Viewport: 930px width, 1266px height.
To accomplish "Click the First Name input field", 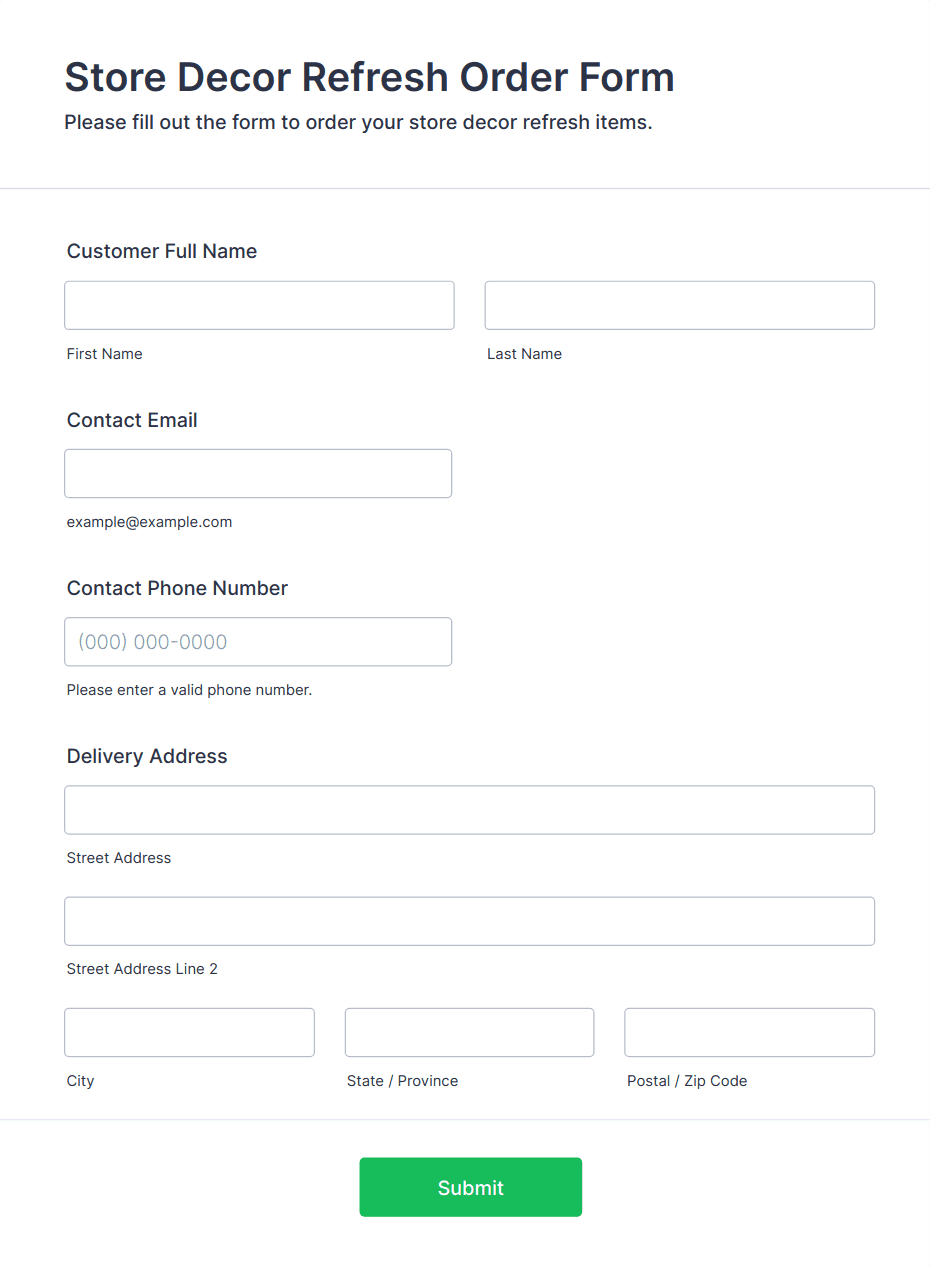I will click(x=259, y=305).
